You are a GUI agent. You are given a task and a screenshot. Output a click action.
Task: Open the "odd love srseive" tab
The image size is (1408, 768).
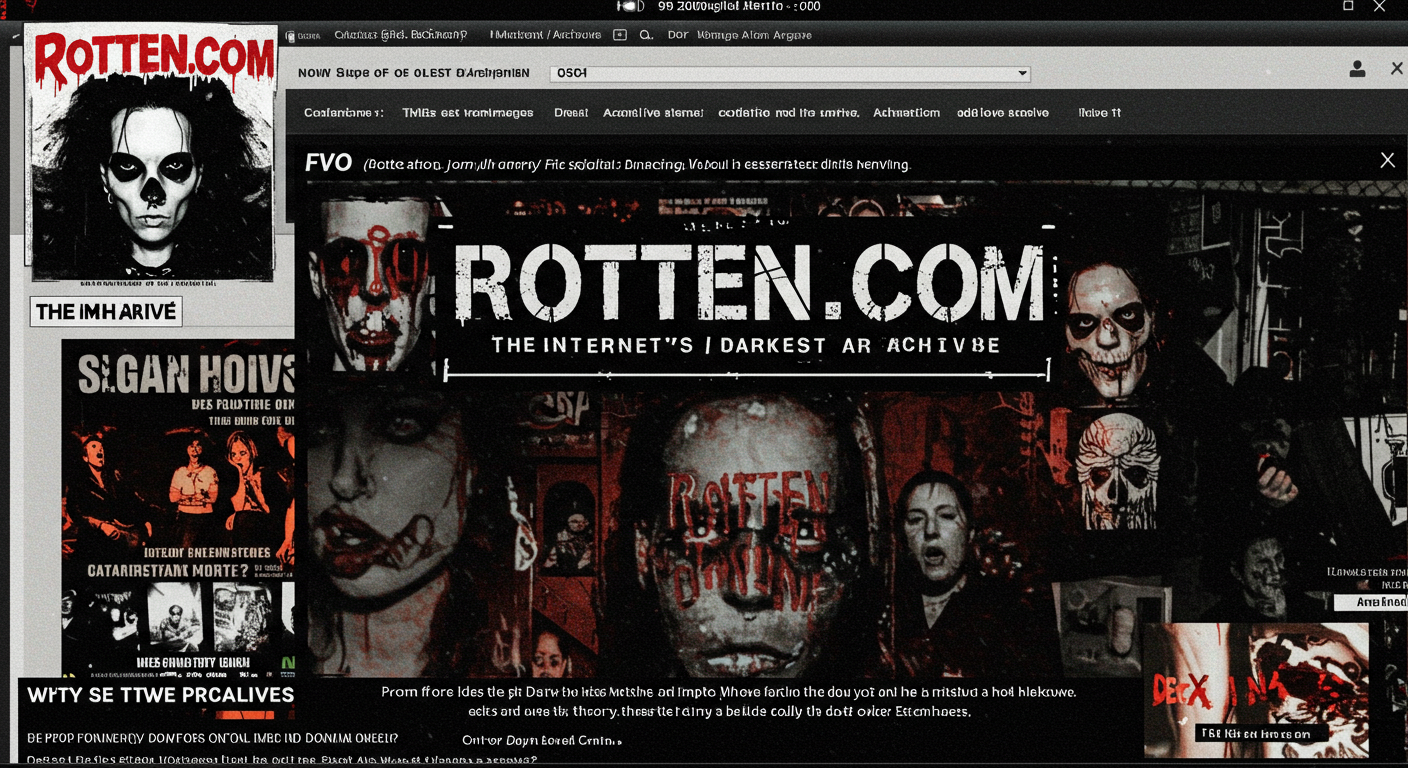click(x=1003, y=113)
